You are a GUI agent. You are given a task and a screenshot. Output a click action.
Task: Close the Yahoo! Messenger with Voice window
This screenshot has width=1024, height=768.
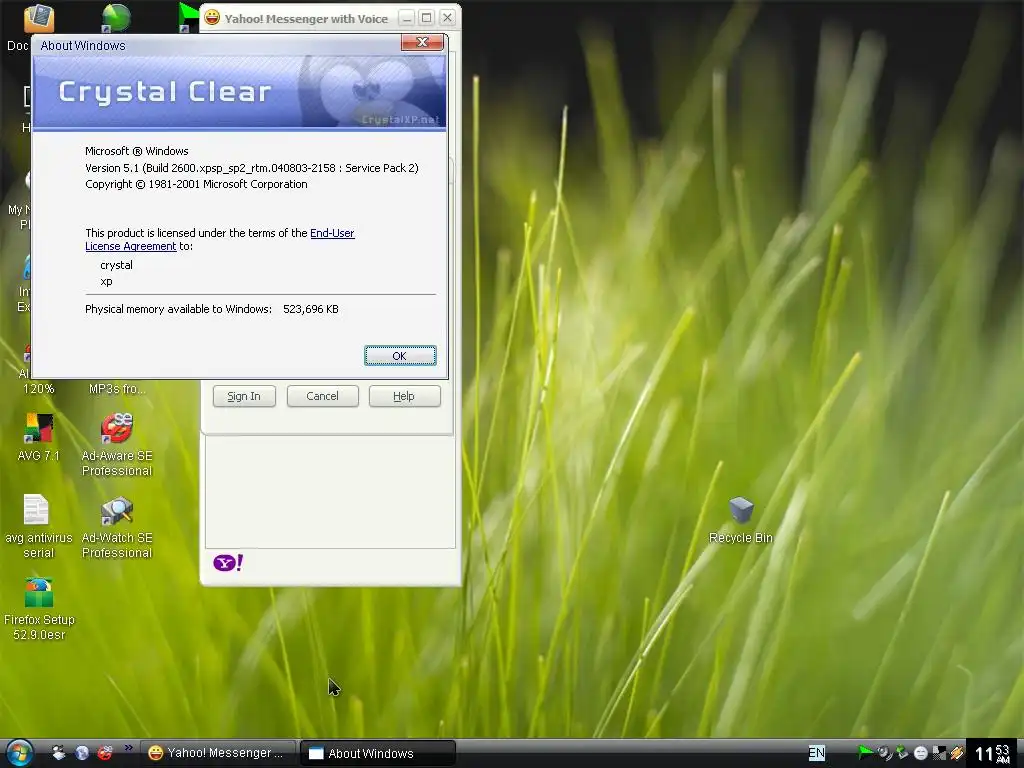pos(447,18)
